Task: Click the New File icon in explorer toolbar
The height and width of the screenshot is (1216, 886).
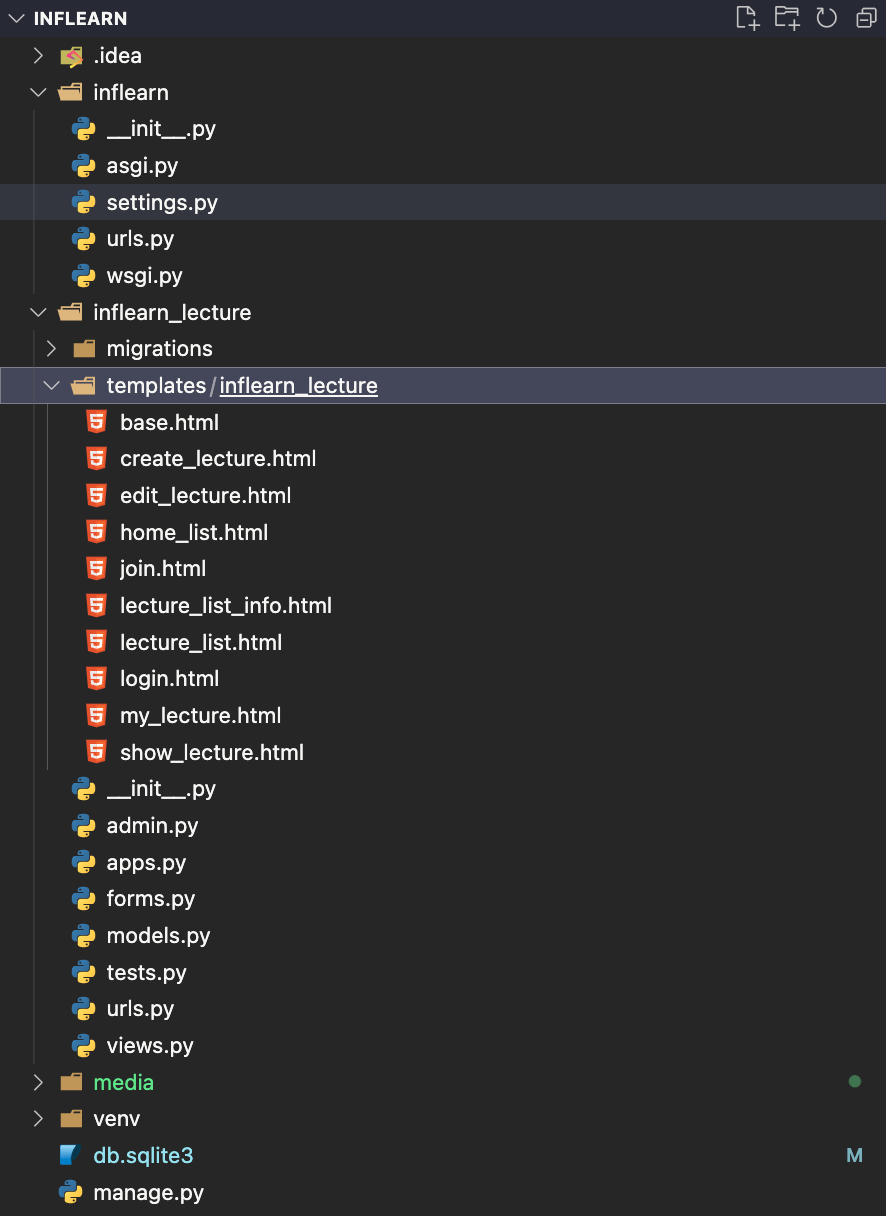Action: pos(748,18)
